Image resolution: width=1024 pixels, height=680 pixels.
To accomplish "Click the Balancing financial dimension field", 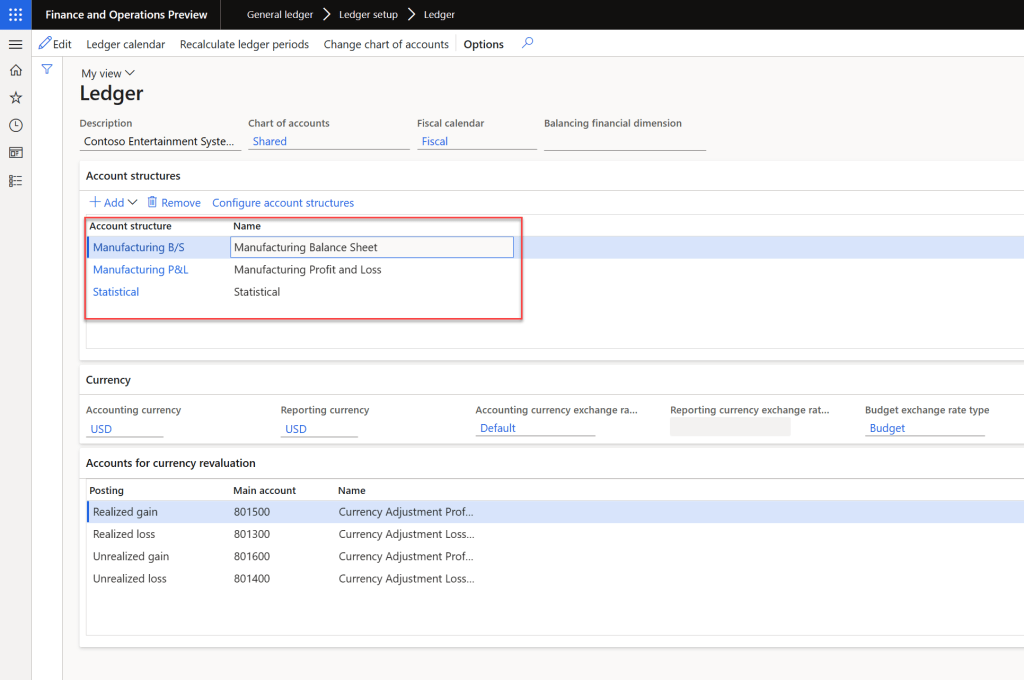I will (x=624, y=142).
